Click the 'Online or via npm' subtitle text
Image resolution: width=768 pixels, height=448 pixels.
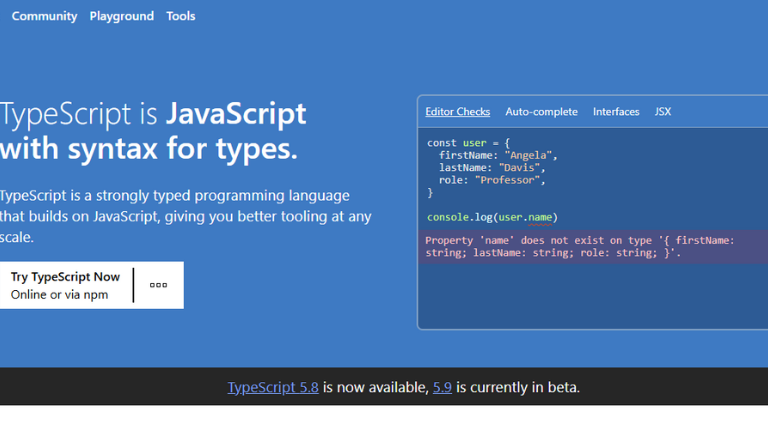(59, 295)
